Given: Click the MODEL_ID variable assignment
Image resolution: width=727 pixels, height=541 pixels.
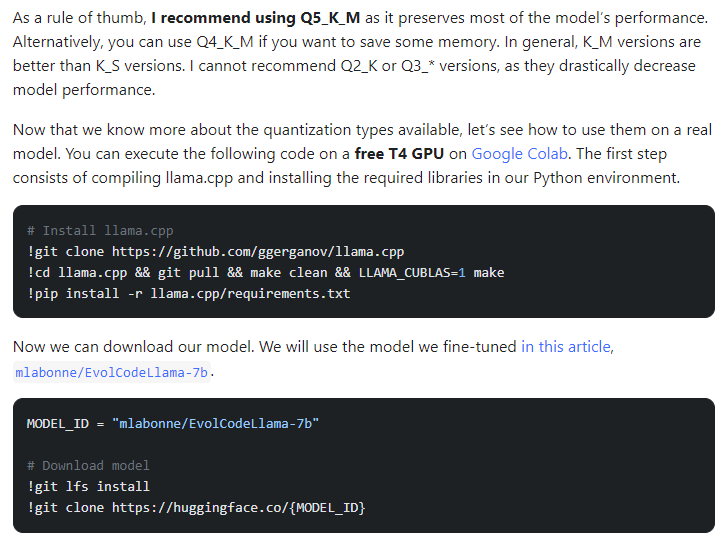Looking at the screenshot, I should [x=59, y=423].
